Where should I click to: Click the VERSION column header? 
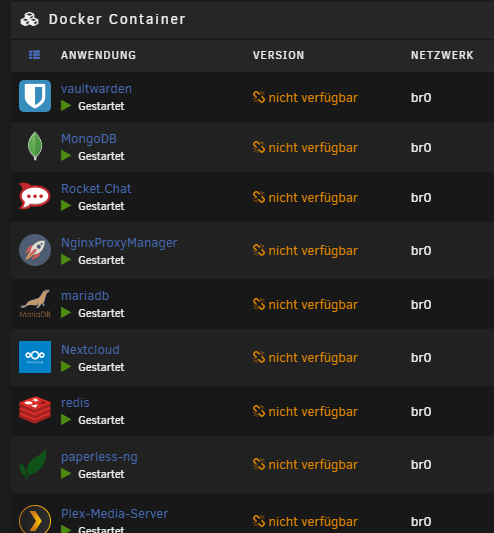point(278,55)
